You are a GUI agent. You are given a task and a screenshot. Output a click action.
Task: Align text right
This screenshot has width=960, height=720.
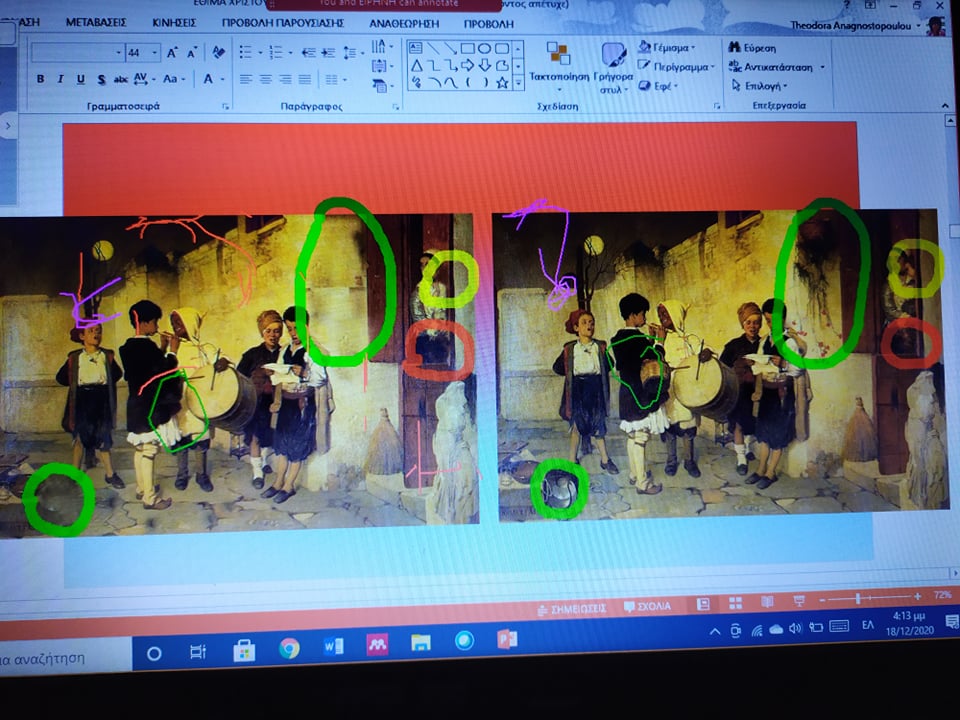click(x=285, y=79)
